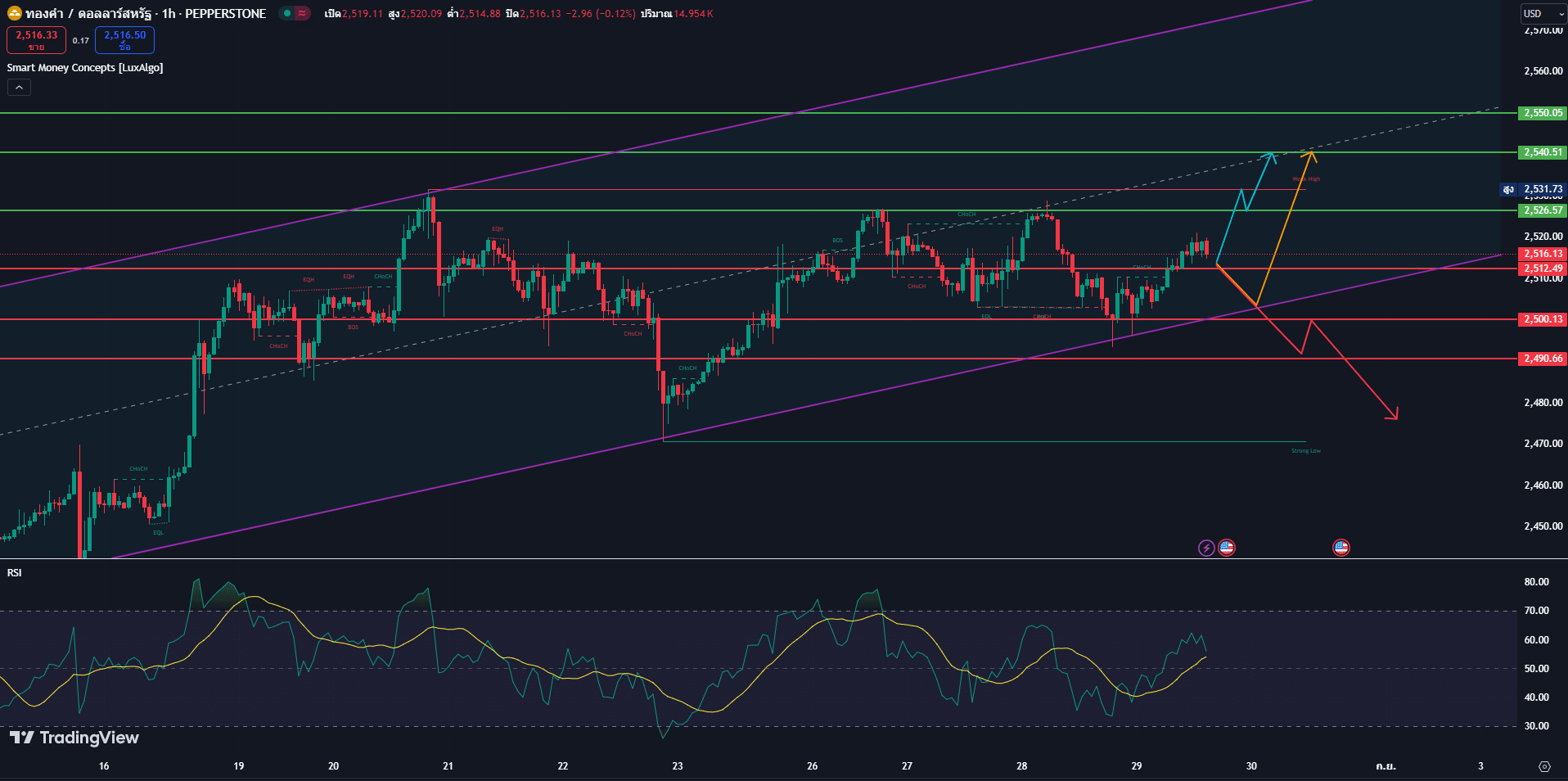
Task: Select the 2,516.13 current price label
Action: (1543, 254)
